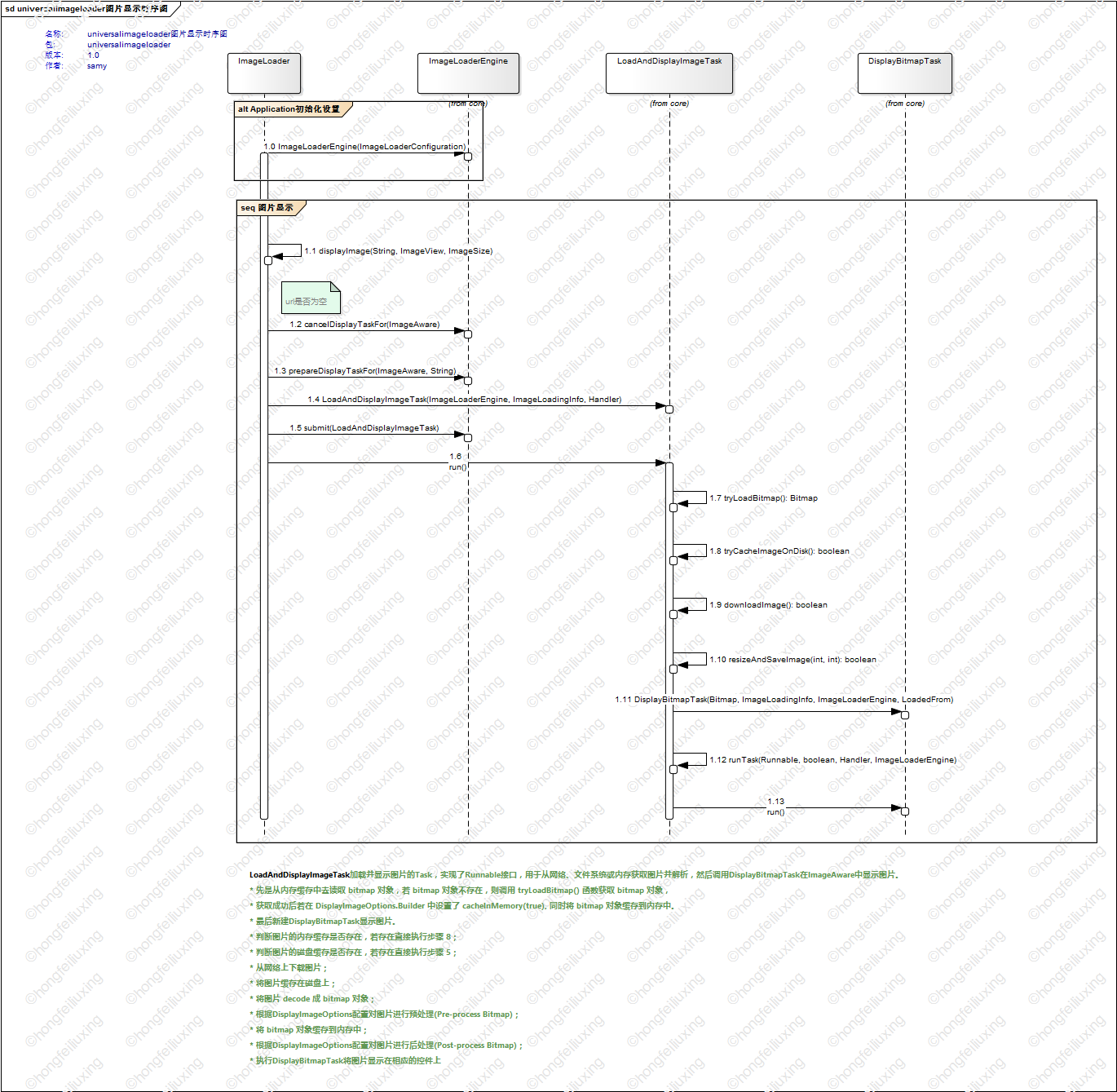
Task: Select the ImageLoader lifeline box
Action: (x=263, y=73)
